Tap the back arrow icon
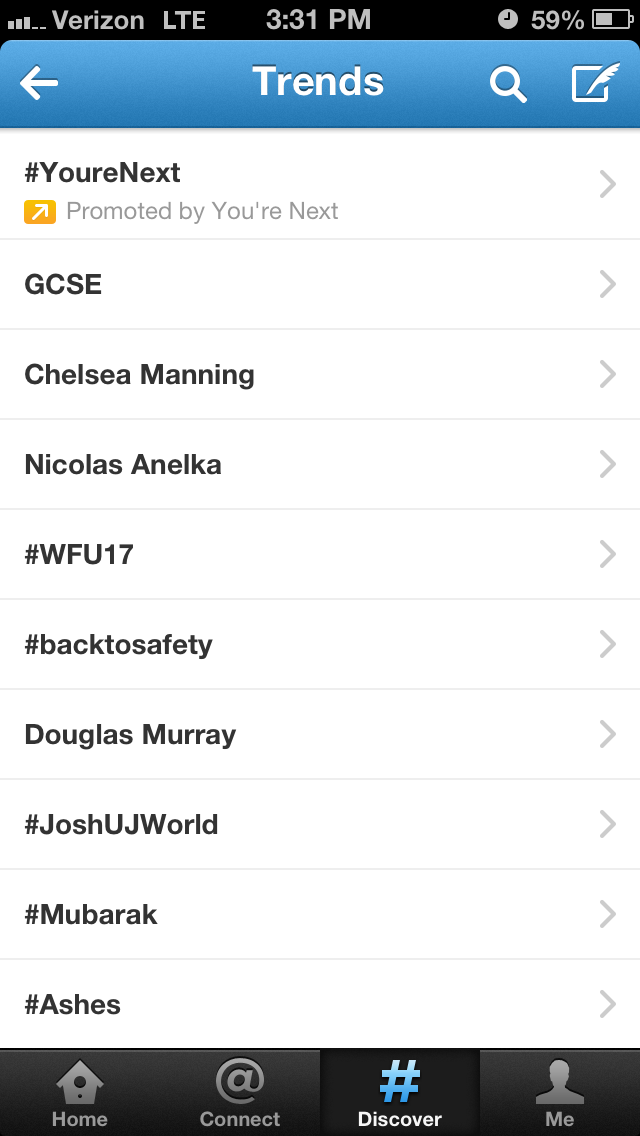This screenshot has width=640, height=1136. point(39,84)
